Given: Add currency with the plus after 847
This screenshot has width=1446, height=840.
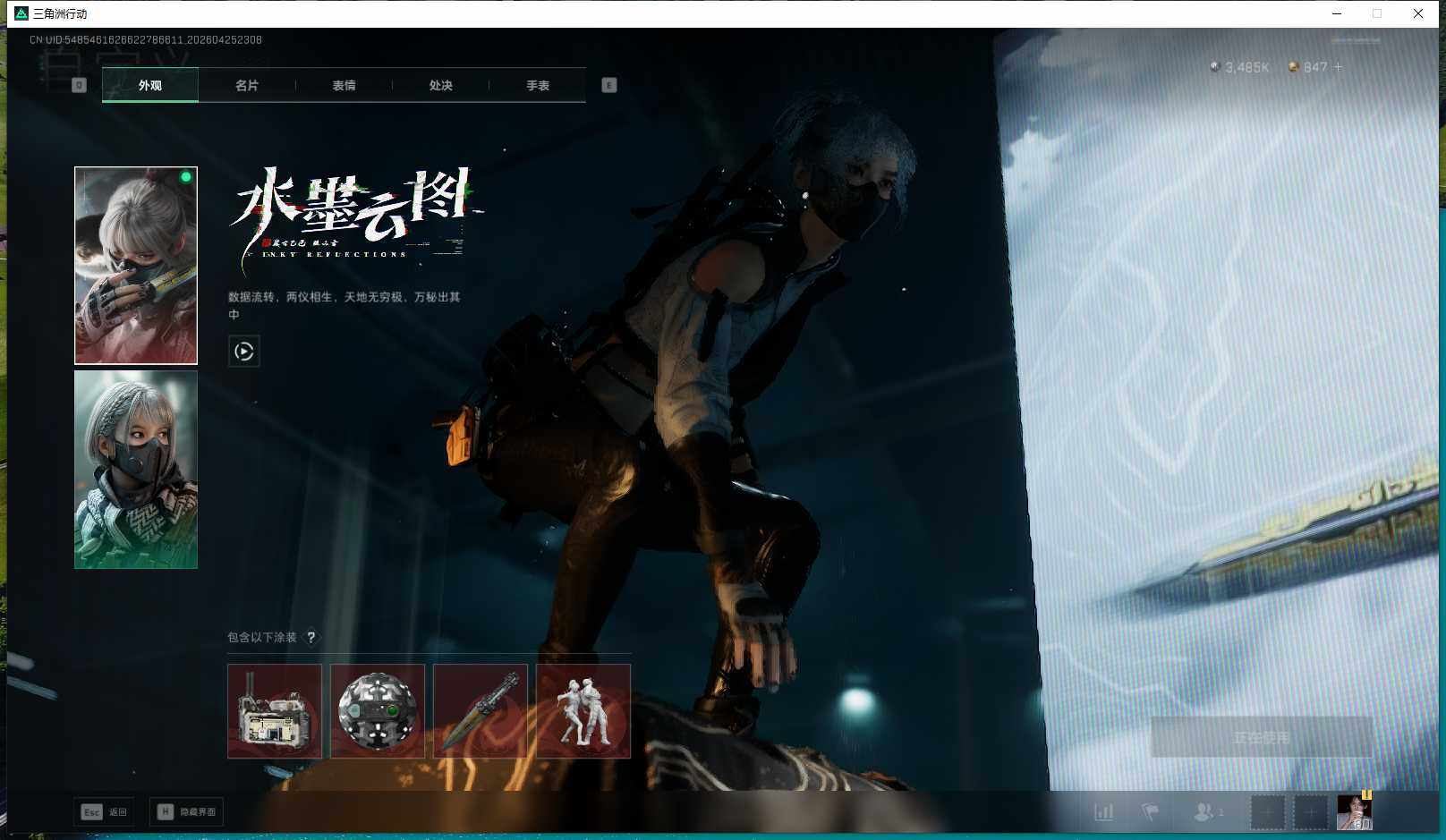Looking at the screenshot, I should tap(1338, 67).
